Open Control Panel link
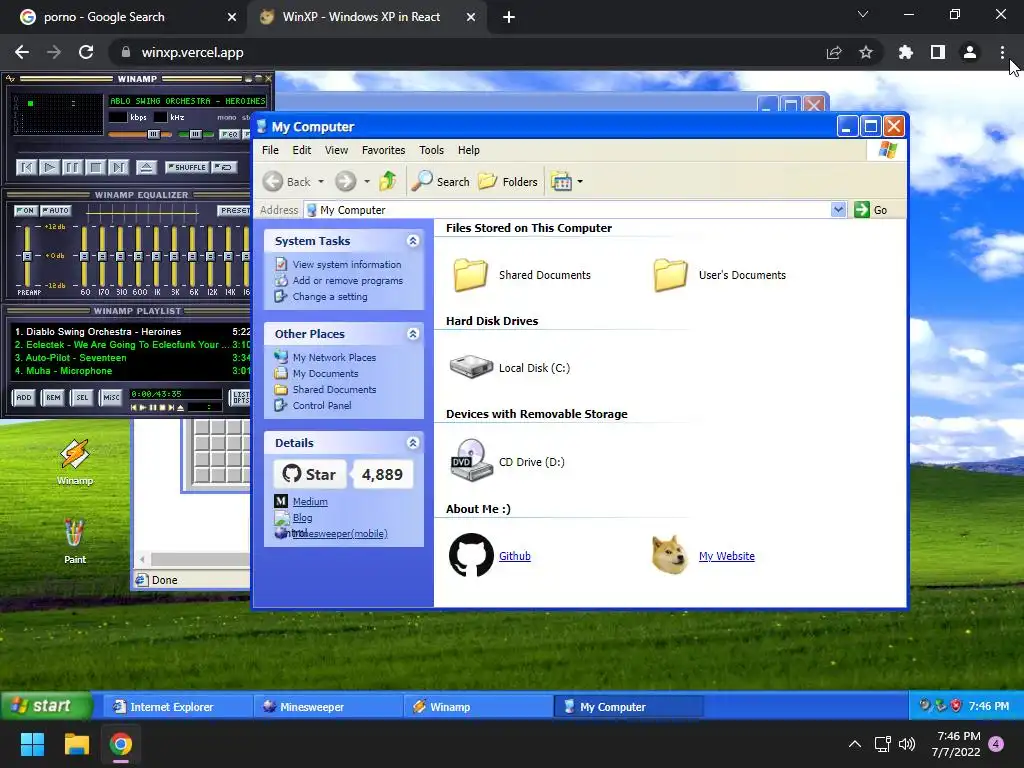This screenshot has height=768, width=1024. (322, 406)
